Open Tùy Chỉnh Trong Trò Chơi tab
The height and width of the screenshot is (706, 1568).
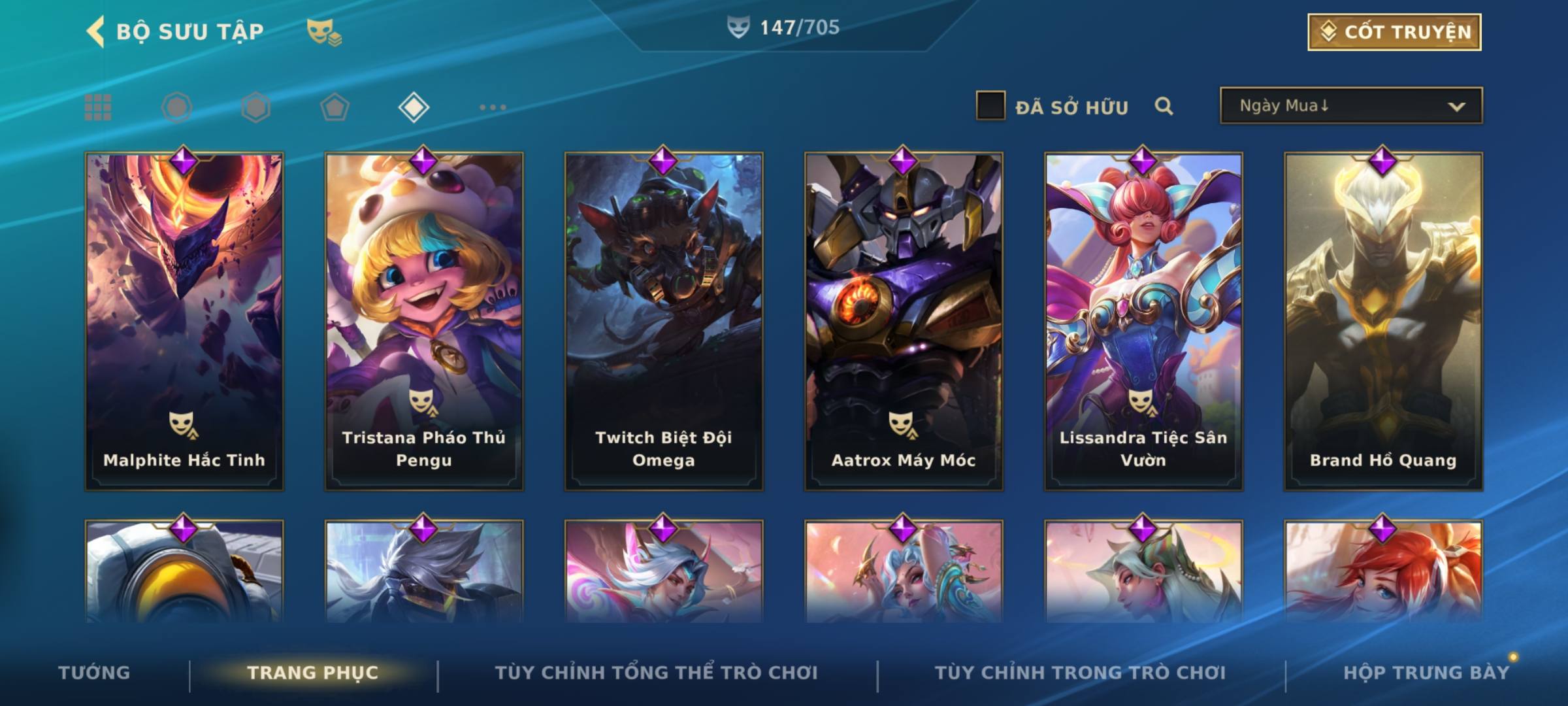coord(1080,673)
